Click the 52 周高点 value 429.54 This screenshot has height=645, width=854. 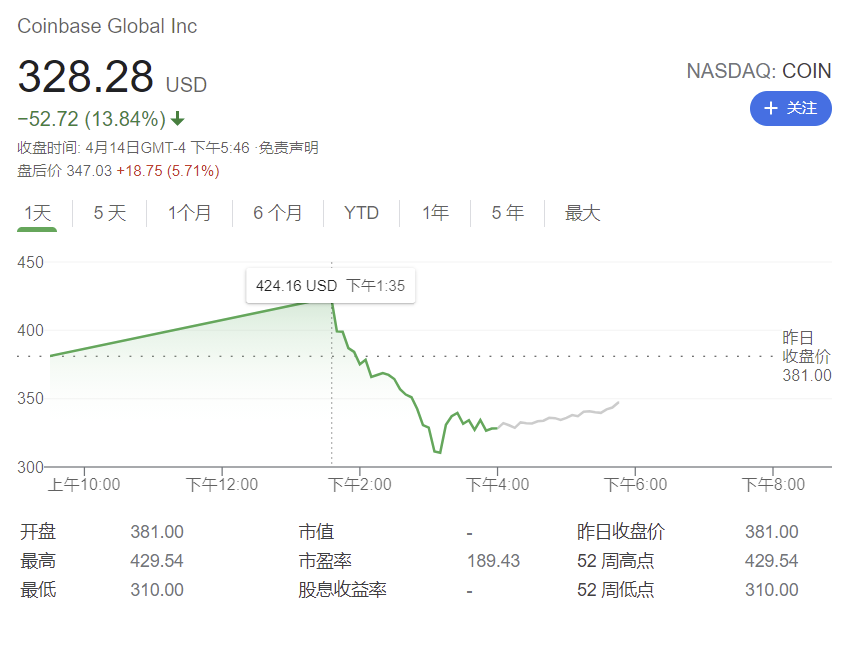(770, 561)
